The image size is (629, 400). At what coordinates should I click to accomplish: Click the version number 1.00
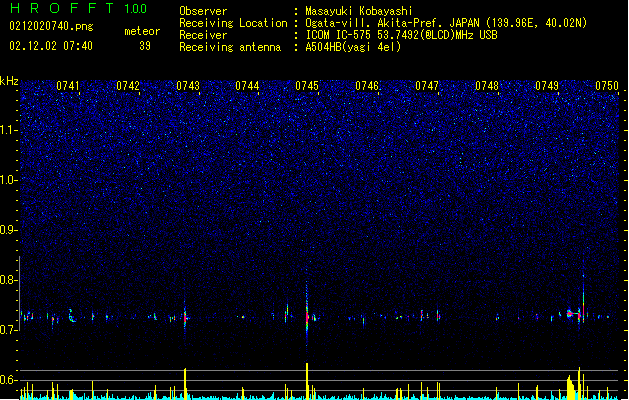(136, 8)
